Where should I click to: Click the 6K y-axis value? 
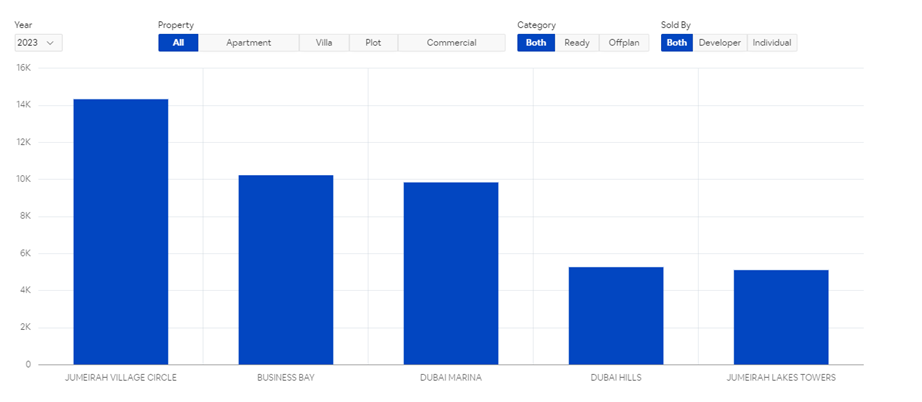click(25, 253)
